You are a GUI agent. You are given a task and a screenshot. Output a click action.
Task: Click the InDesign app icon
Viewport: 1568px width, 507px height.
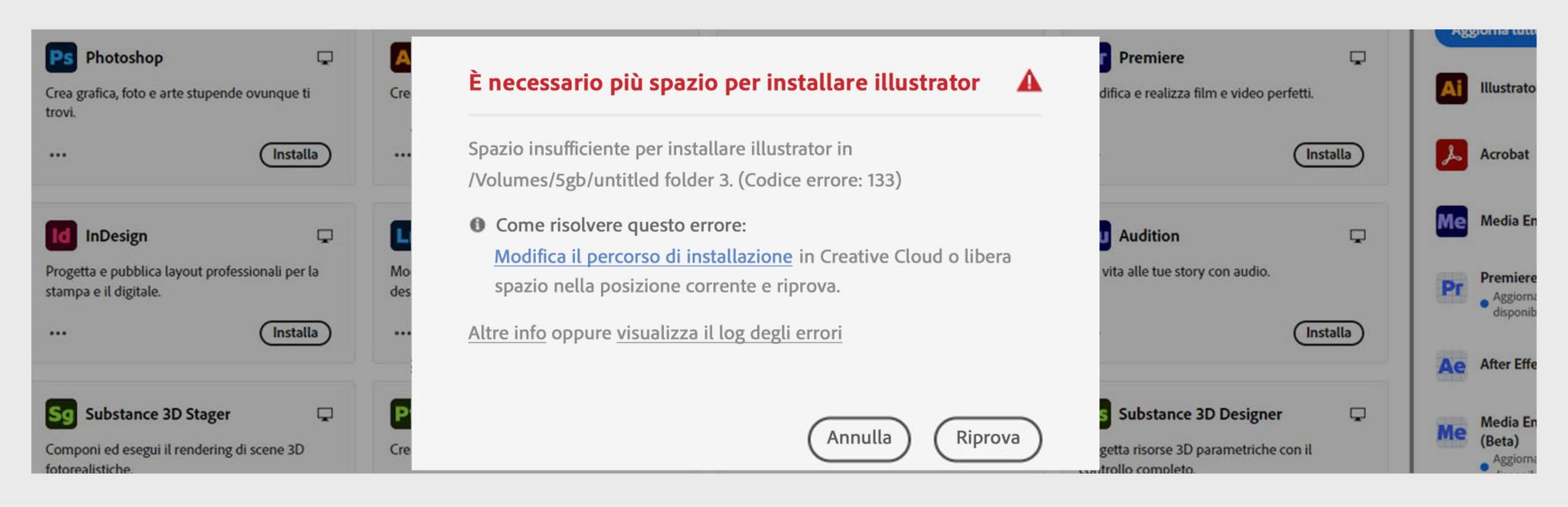click(x=61, y=235)
